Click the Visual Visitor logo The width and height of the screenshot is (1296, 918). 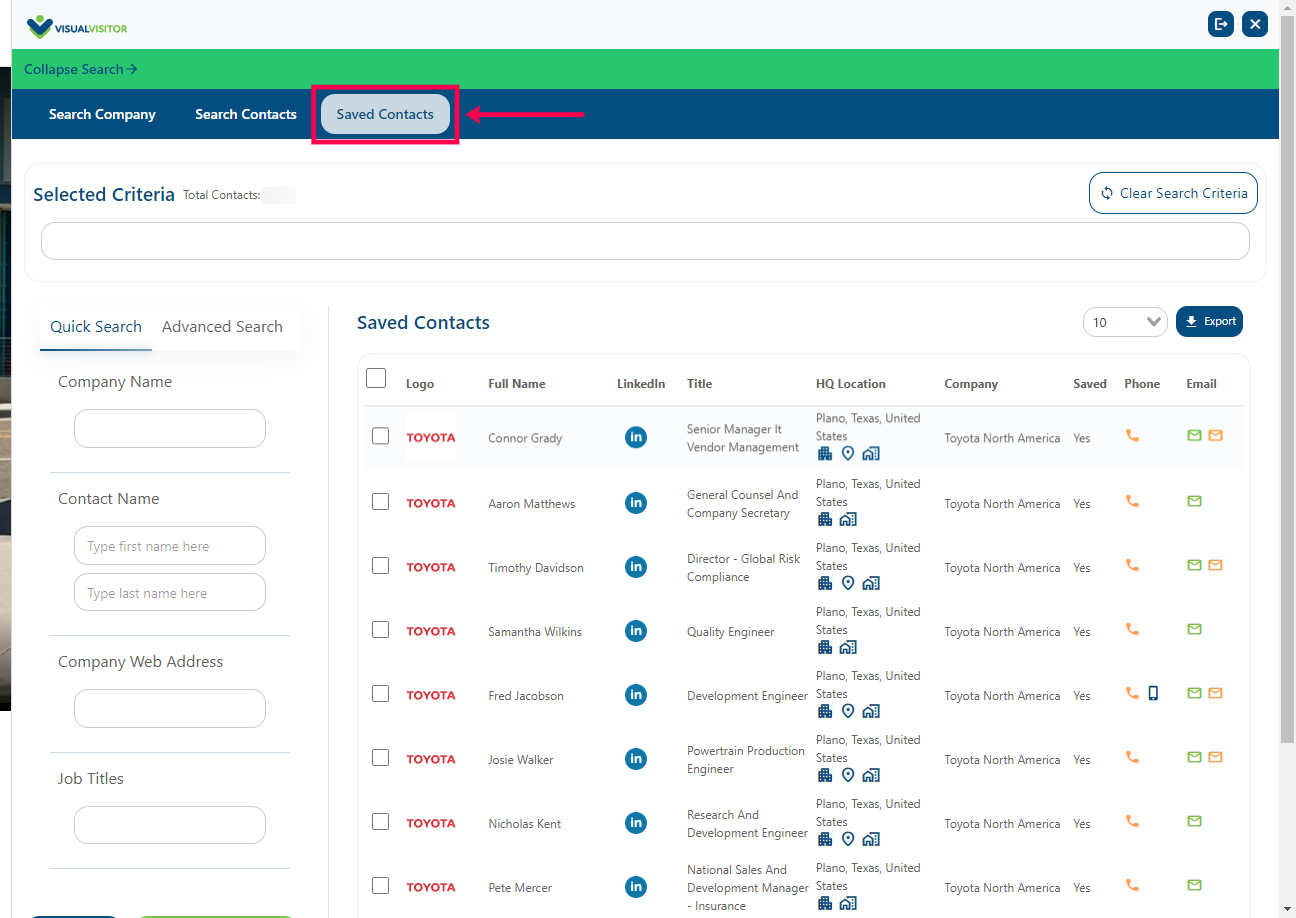click(x=77, y=27)
